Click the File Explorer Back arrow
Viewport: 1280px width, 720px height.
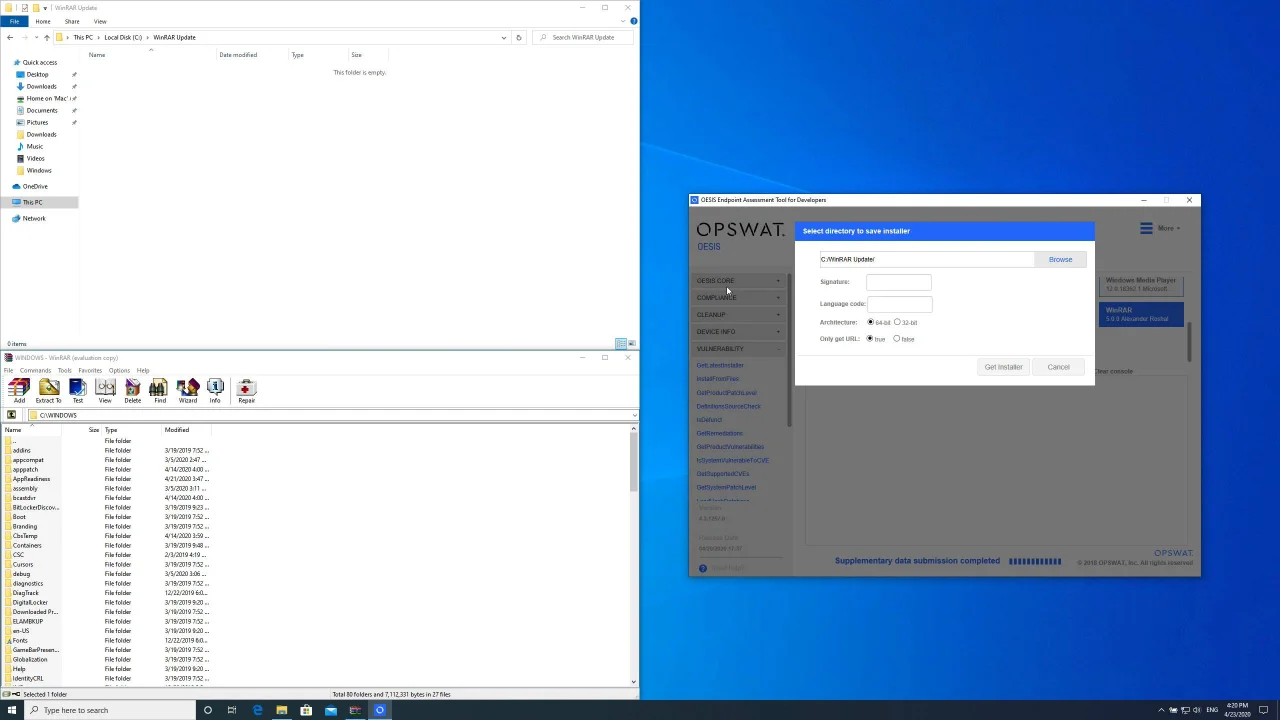click(10, 37)
